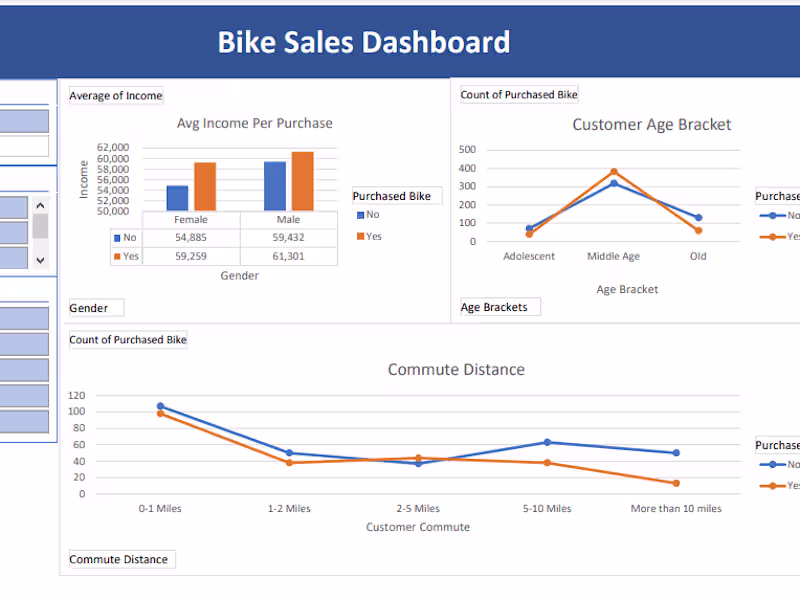Screen dimensions: 800x600
Task: Click the Average of Income field button
Action: pyautogui.click(x=116, y=96)
